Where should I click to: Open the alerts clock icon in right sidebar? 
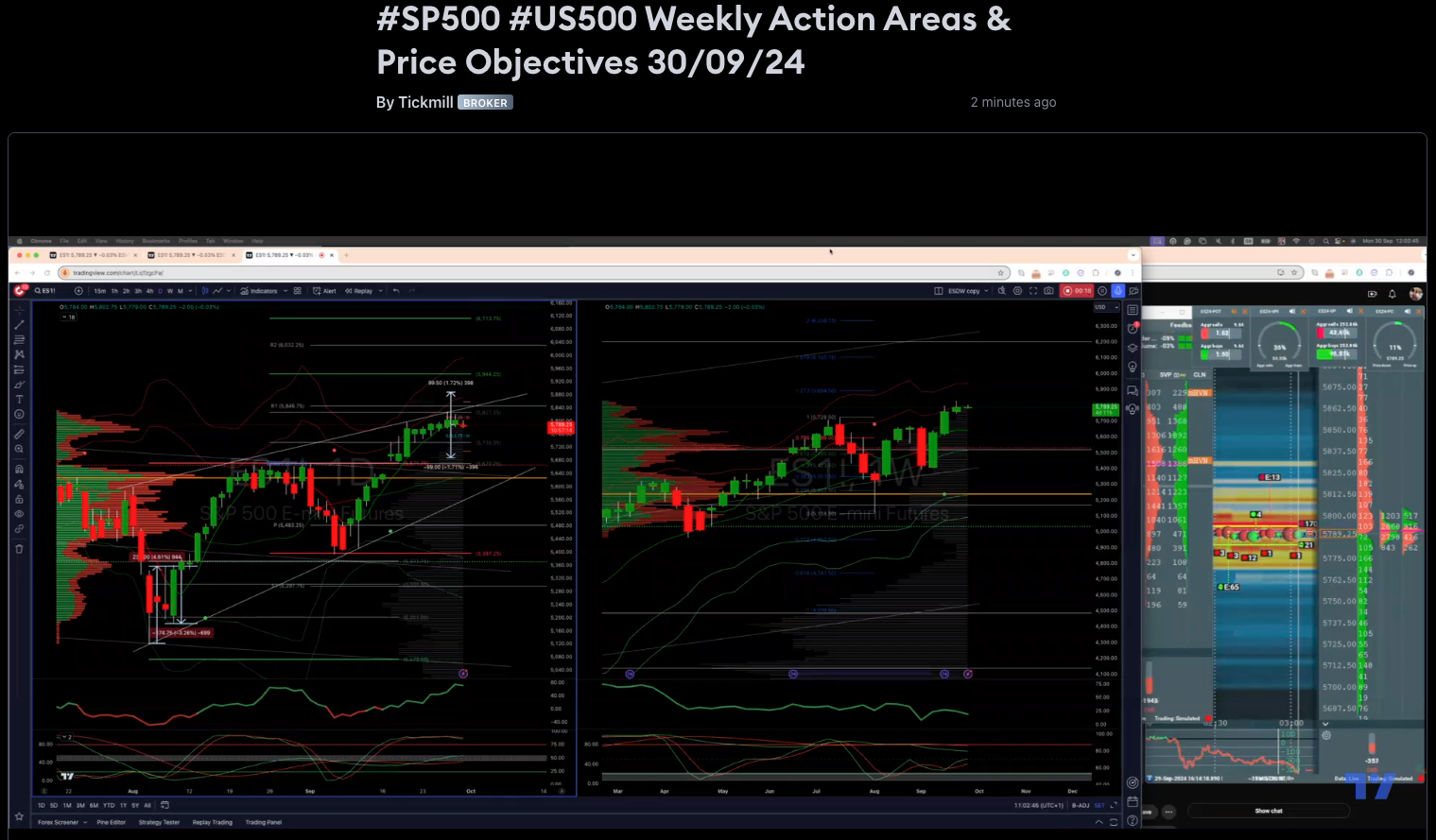coord(1133,329)
